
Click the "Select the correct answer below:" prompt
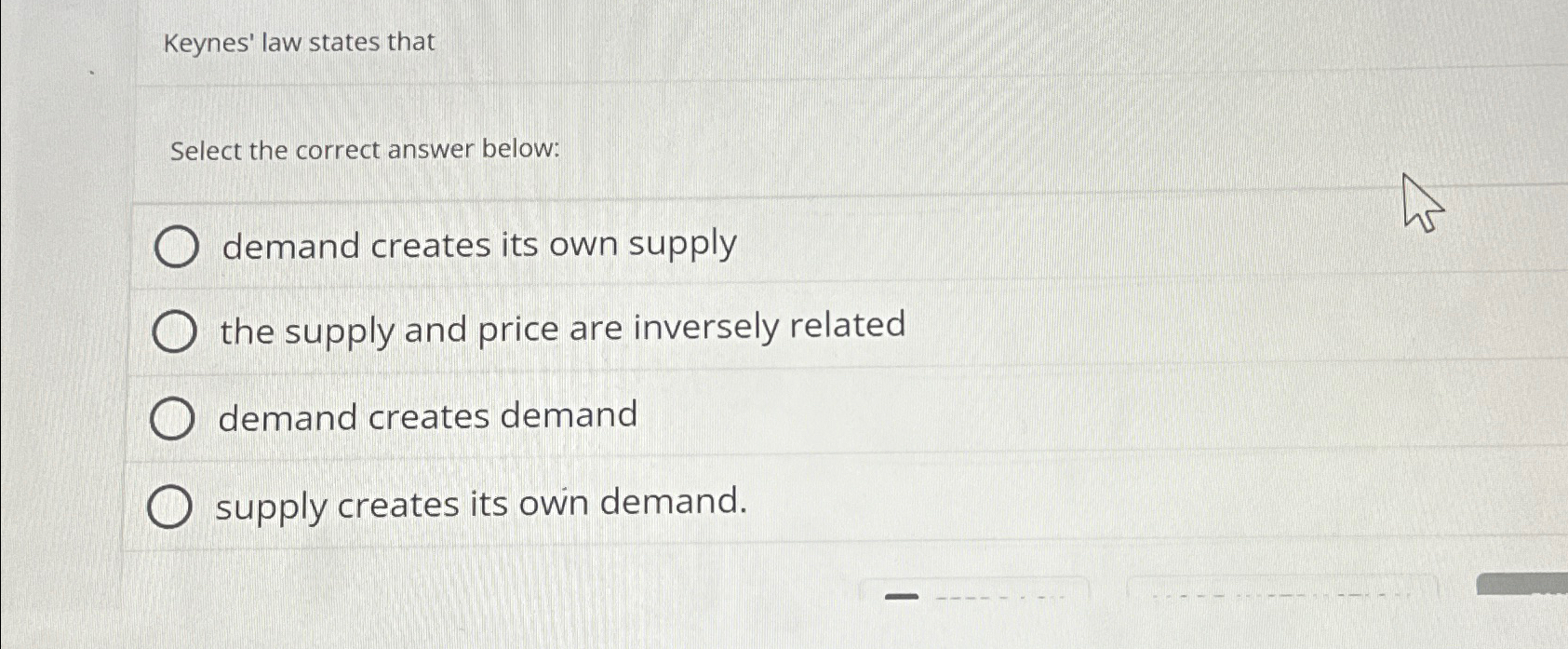click(x=364, y=150)
